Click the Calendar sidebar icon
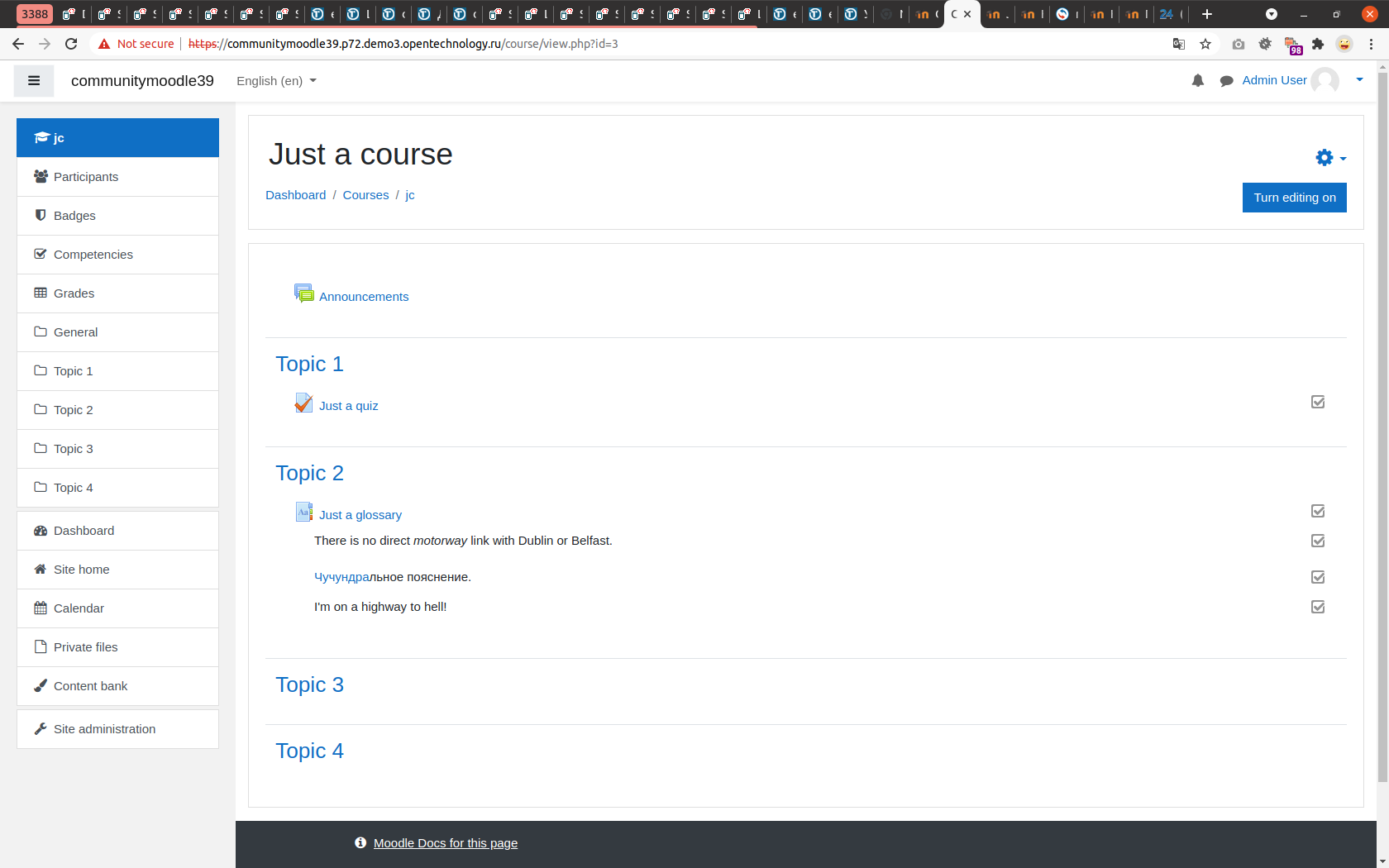 click(x=41, y=608)
